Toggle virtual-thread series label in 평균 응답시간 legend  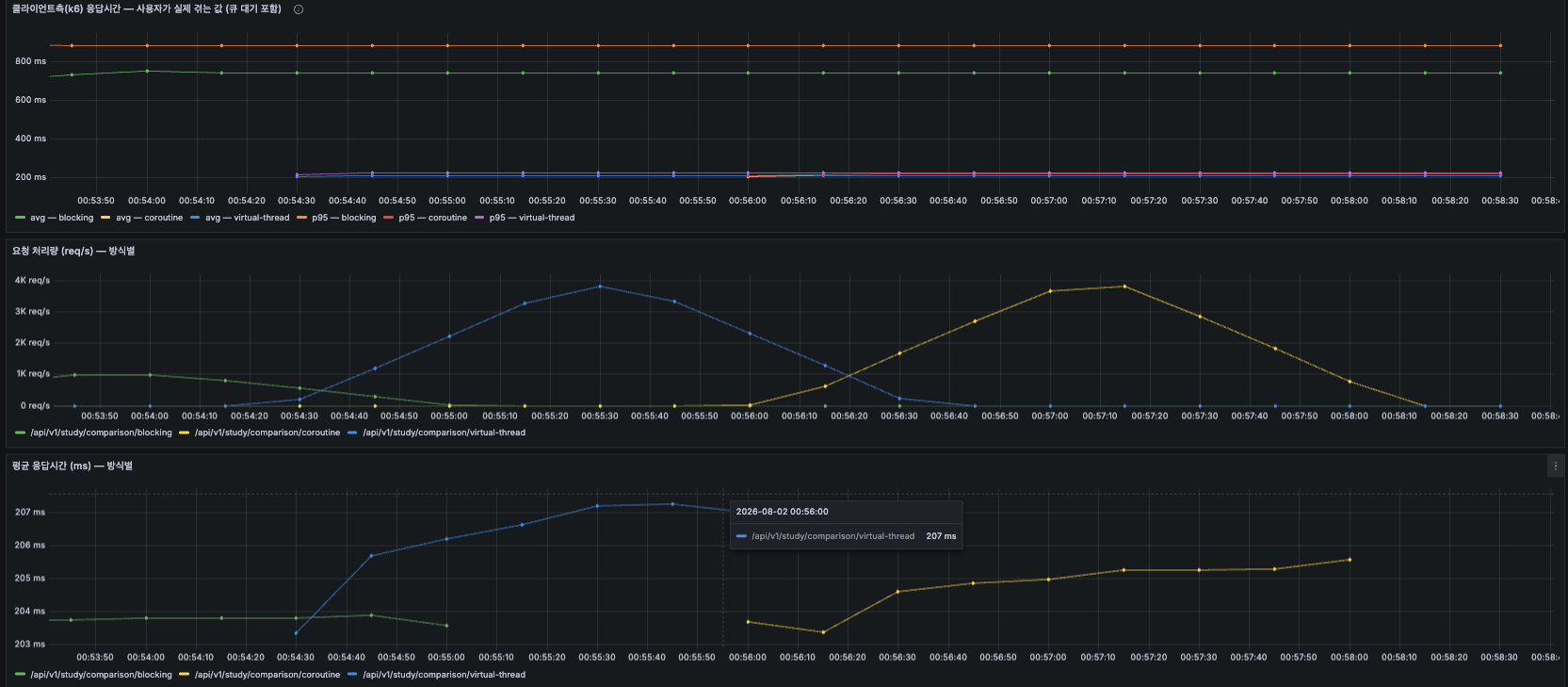[x=445, y=675]
